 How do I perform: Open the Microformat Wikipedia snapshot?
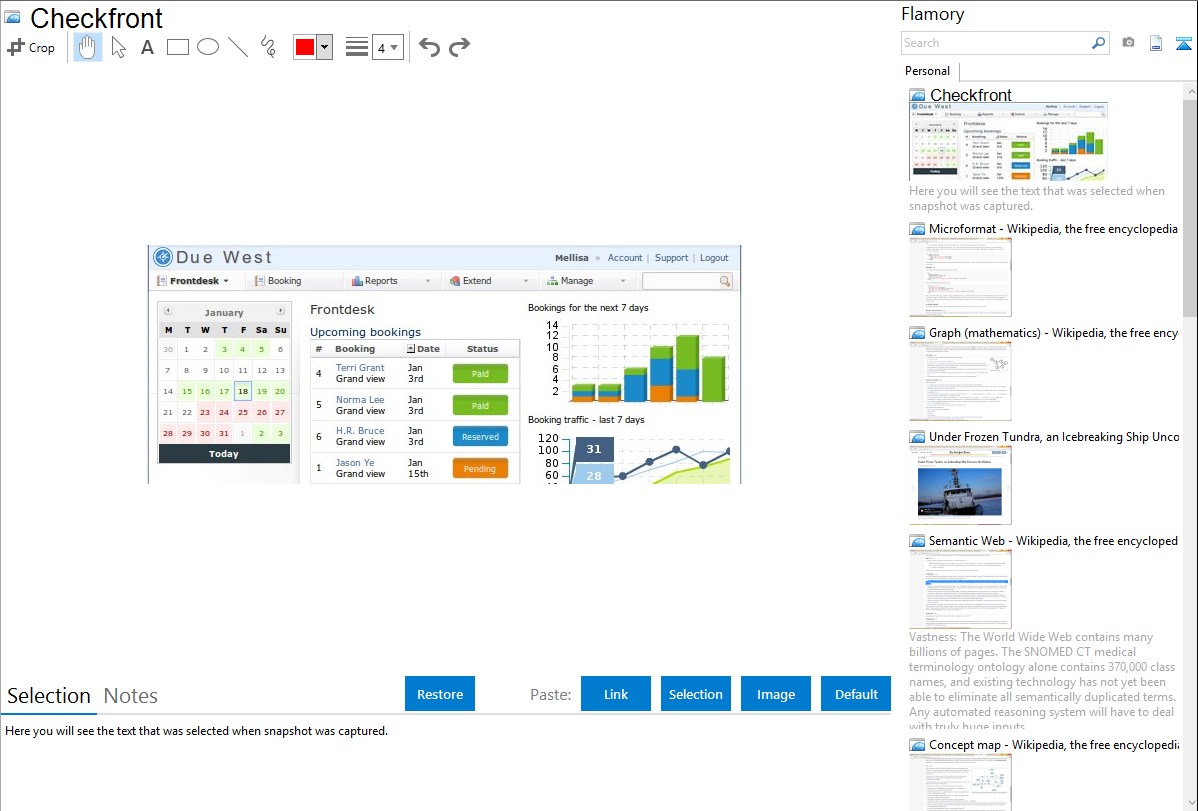click(960, 277)
